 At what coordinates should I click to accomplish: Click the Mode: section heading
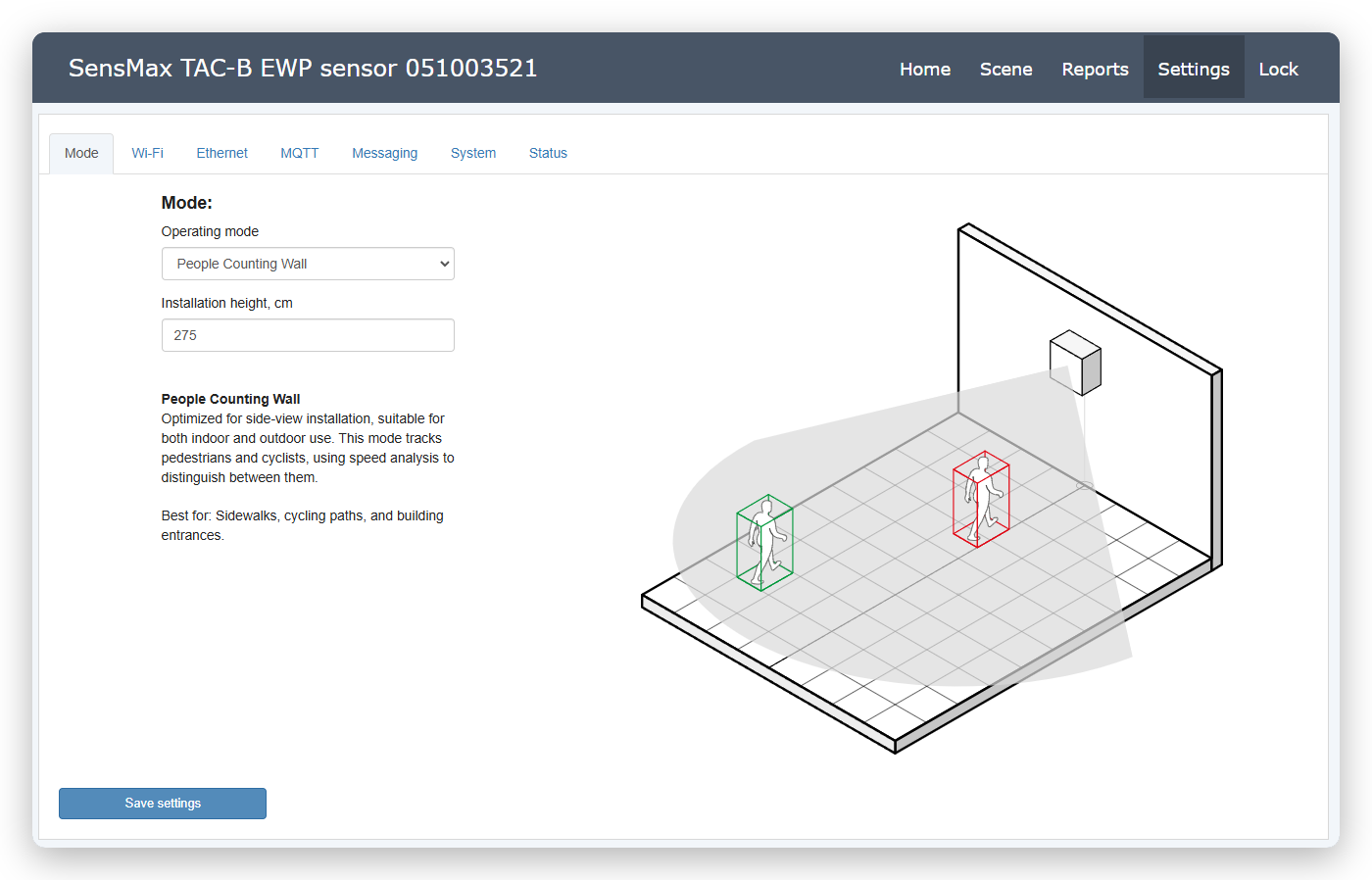click(x=187, y=203)
